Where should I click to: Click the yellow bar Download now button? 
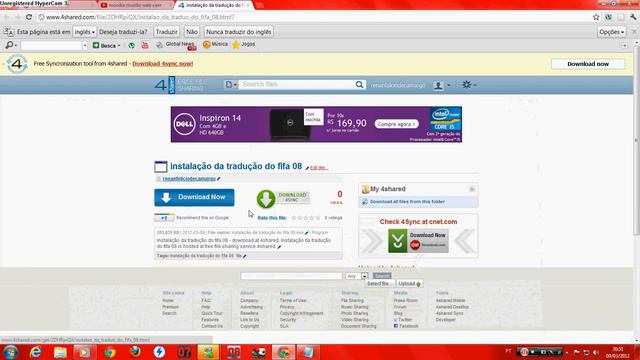pyautogui.click(x=588, y=64)
